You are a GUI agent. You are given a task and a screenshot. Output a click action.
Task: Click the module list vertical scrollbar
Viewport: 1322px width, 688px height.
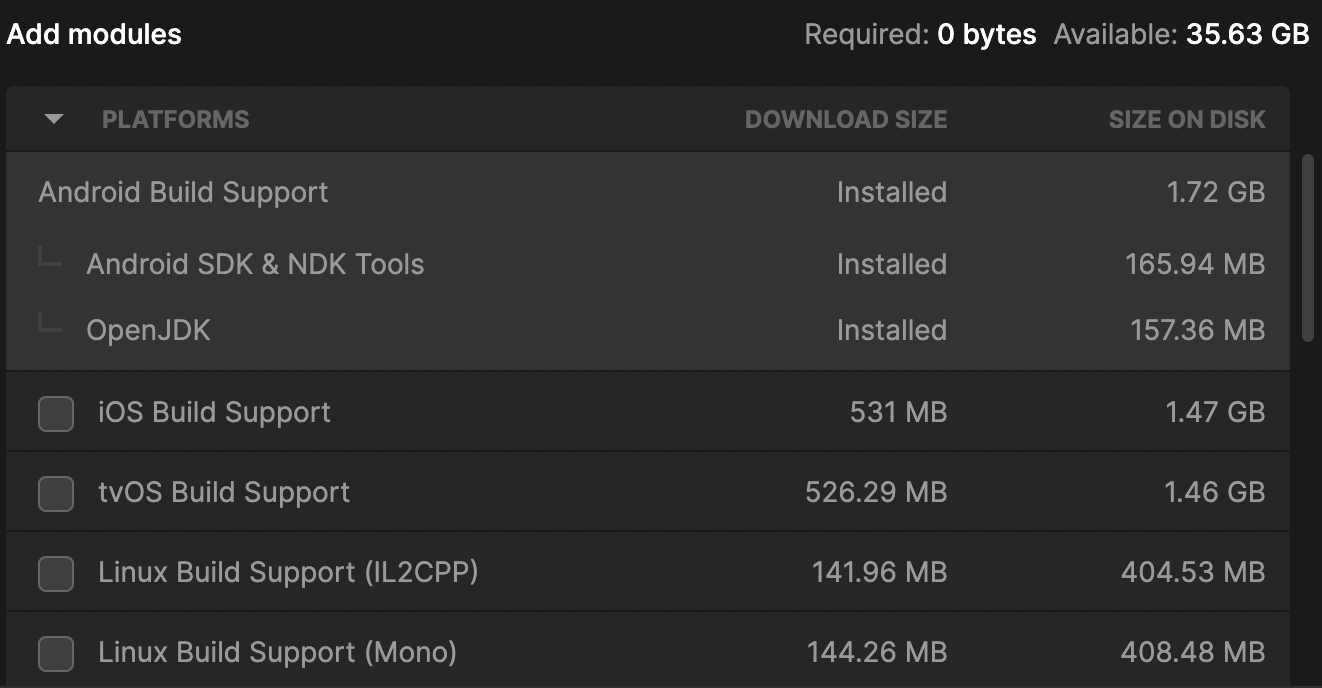pos(1307,248)
